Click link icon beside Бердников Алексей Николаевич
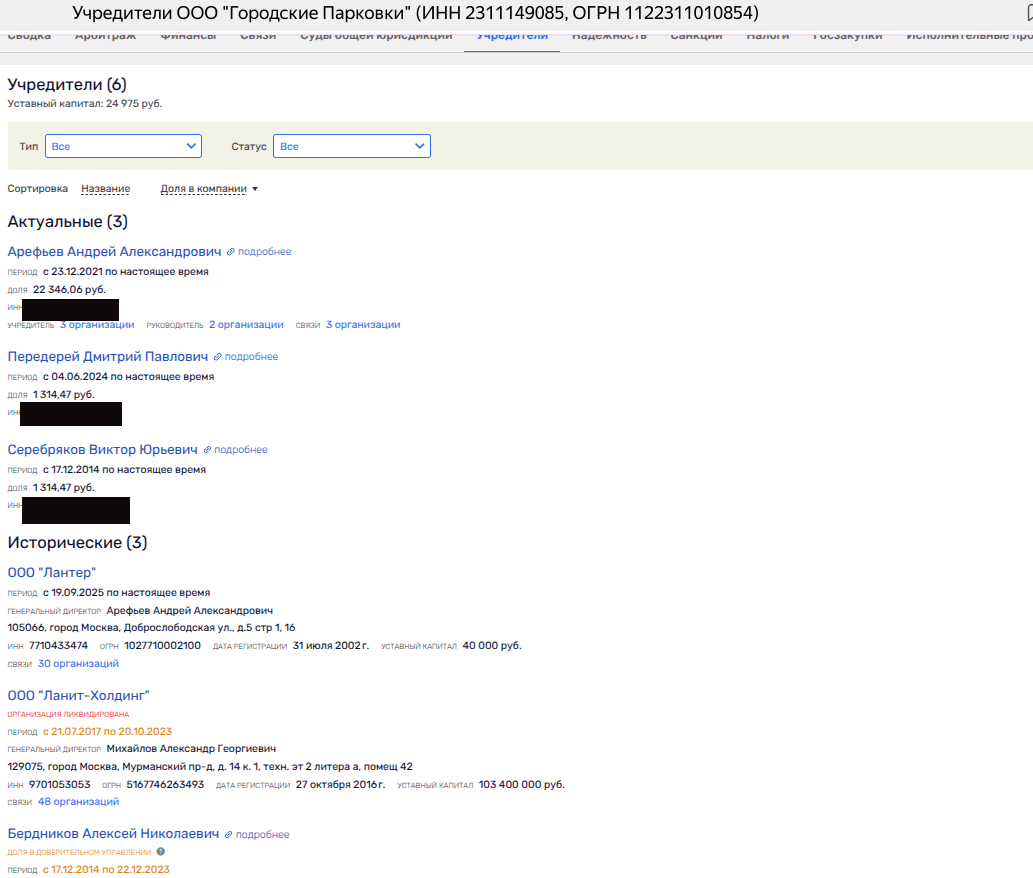This screenshot has width=1033, height=878. click(x=229, y=835)
